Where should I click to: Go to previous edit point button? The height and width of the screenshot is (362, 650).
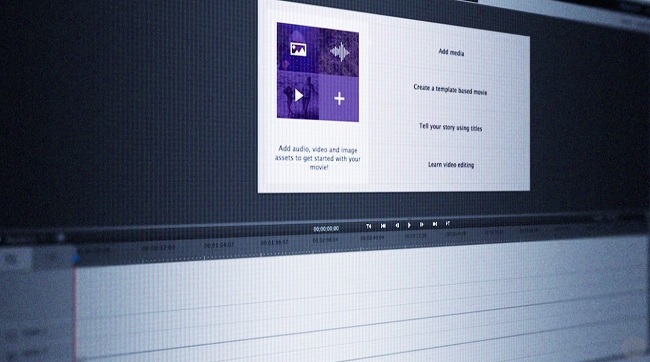click(x=383, y=226)
